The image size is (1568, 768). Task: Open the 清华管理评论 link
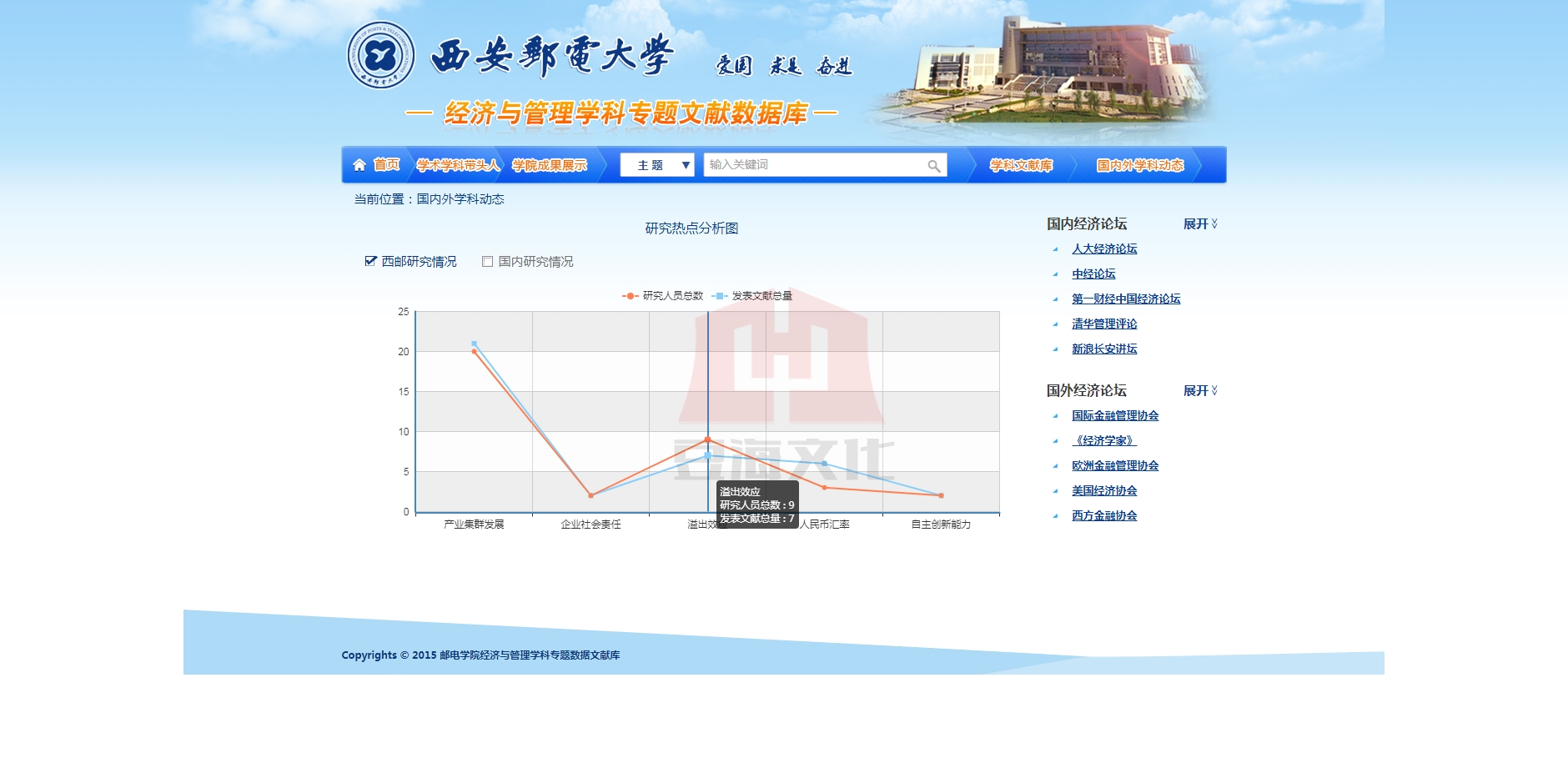pyautogui.click(x=1104, y=324)
